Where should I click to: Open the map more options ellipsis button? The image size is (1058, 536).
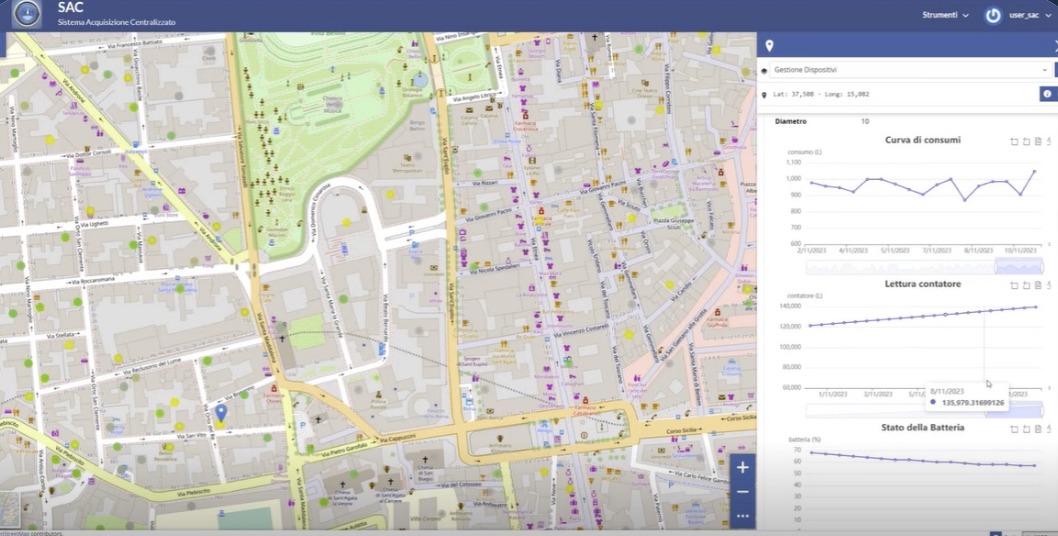click(x=742, y=516)
